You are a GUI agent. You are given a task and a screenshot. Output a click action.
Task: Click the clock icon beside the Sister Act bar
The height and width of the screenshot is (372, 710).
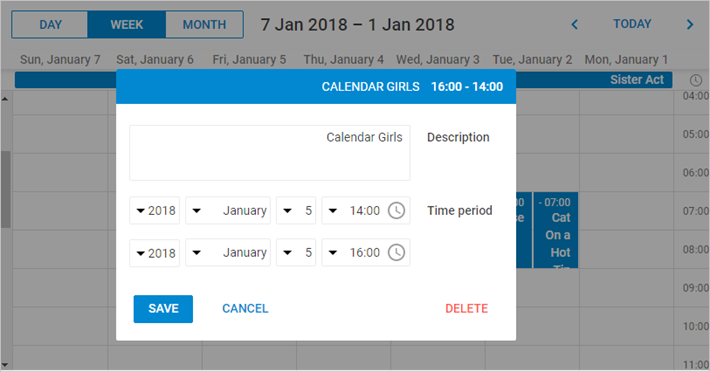696,81
